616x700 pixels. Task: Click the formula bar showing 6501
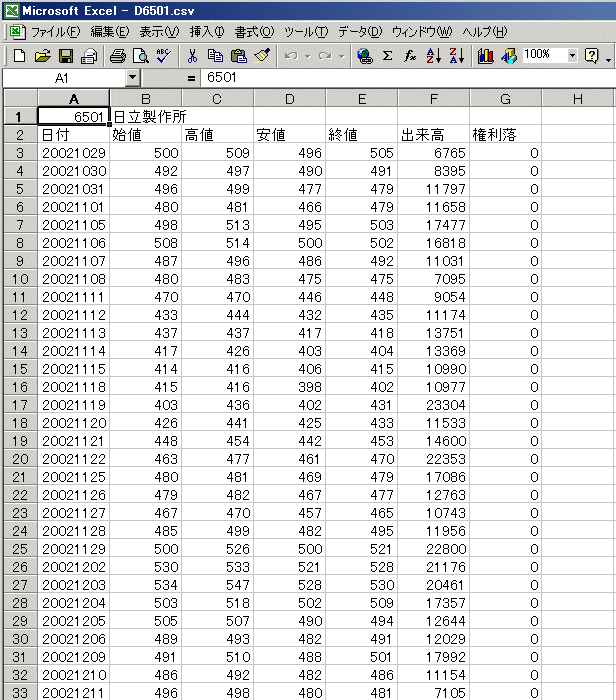point(408,78)
